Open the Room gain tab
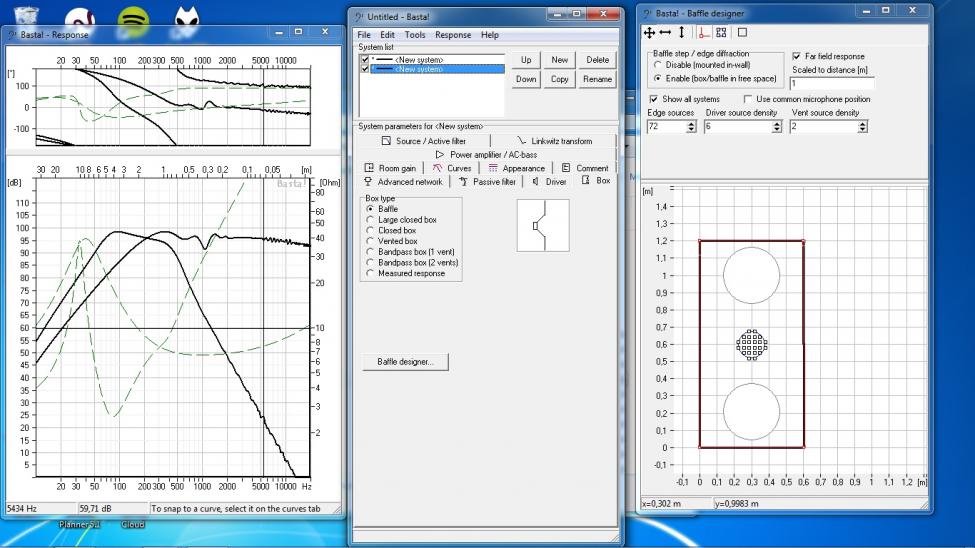The height and width of the screenshot is (548, 975). [x=390, y=168]
